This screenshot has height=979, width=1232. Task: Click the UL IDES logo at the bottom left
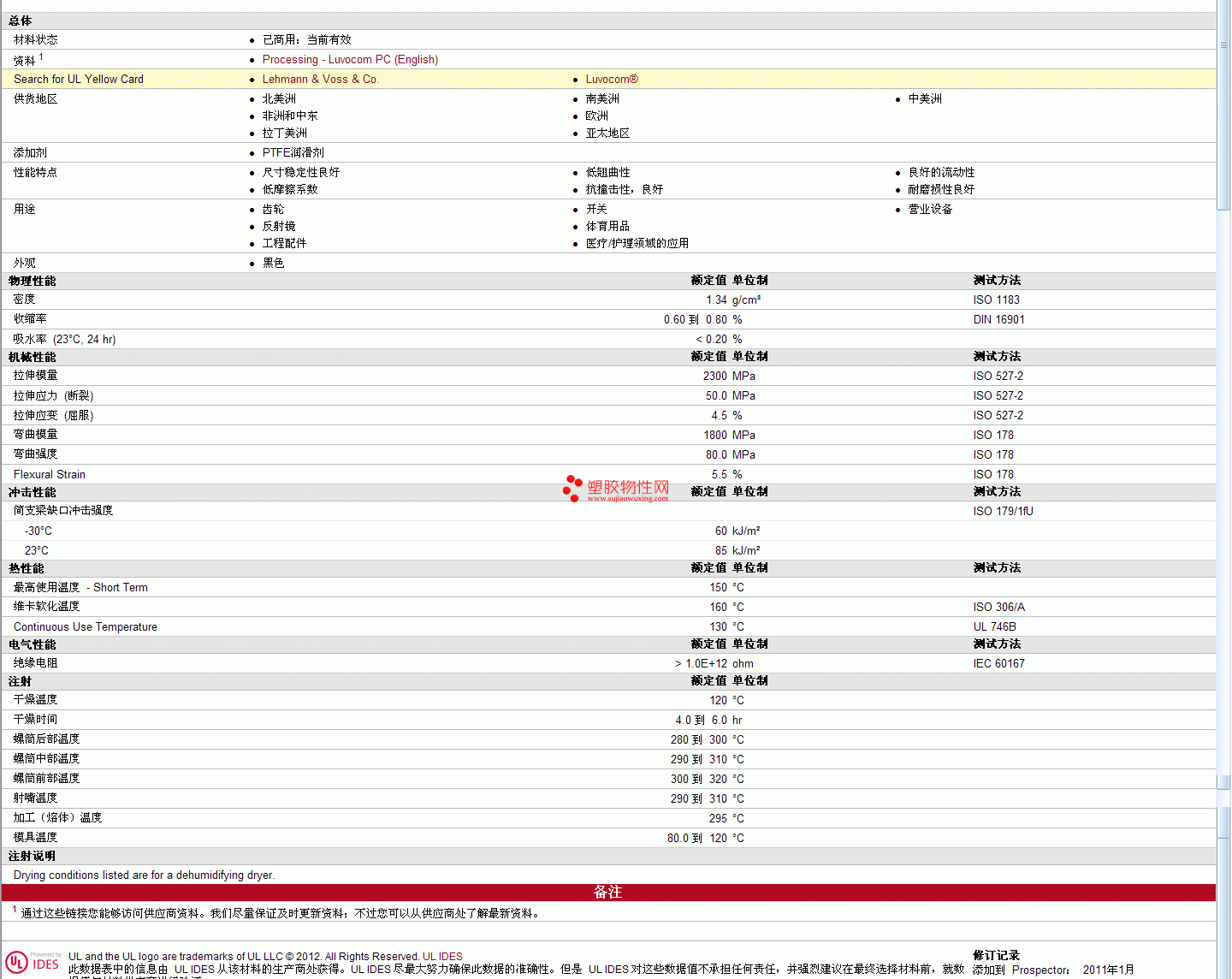33,963
